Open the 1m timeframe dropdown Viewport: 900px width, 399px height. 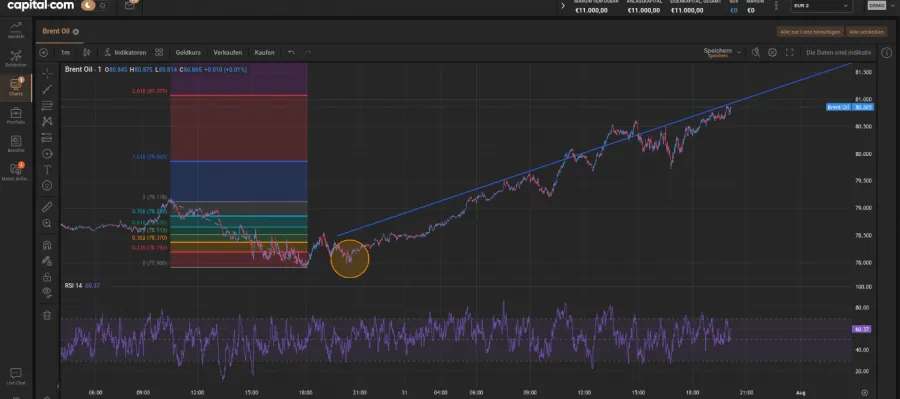[65, 52]
